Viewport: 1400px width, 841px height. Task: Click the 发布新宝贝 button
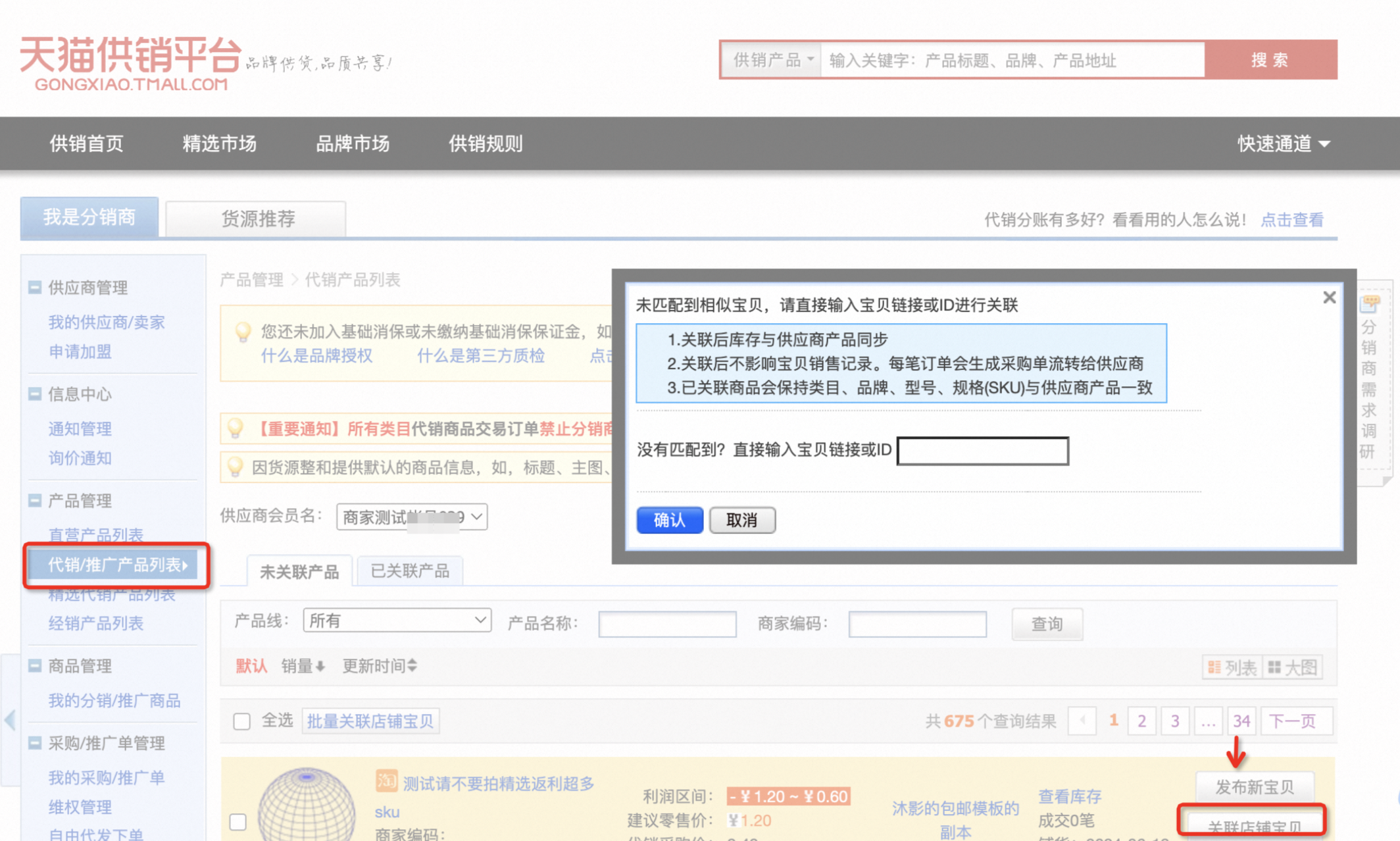point(1255,787)
